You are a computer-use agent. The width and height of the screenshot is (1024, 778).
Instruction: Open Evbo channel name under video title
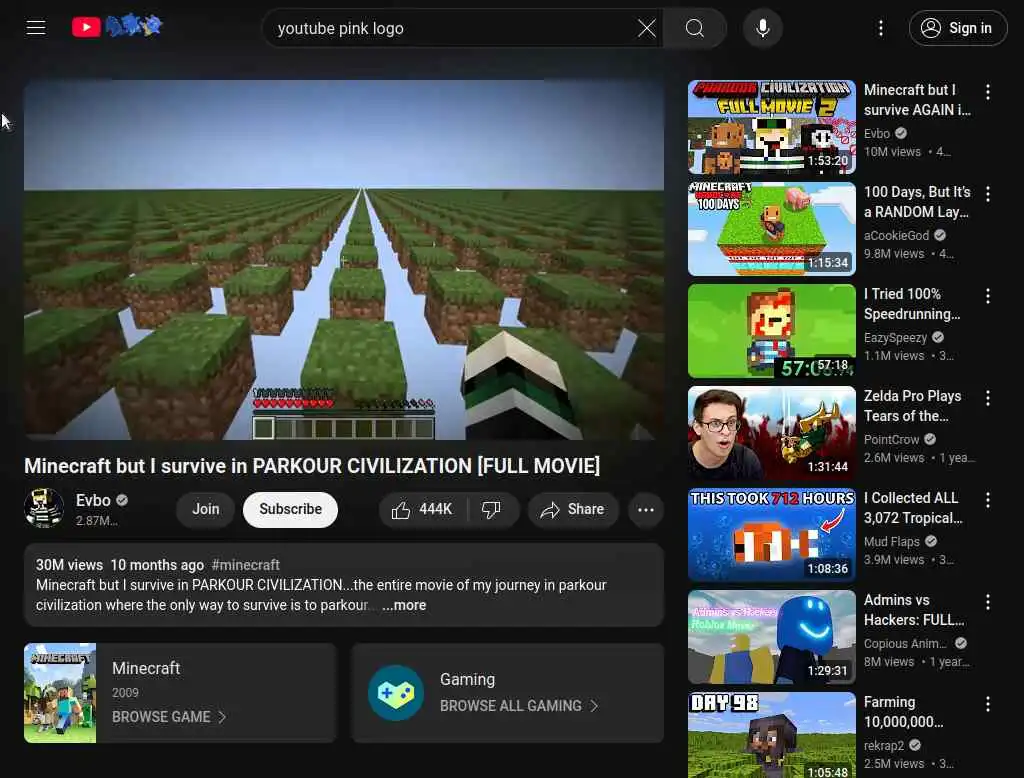coord(93,500)
